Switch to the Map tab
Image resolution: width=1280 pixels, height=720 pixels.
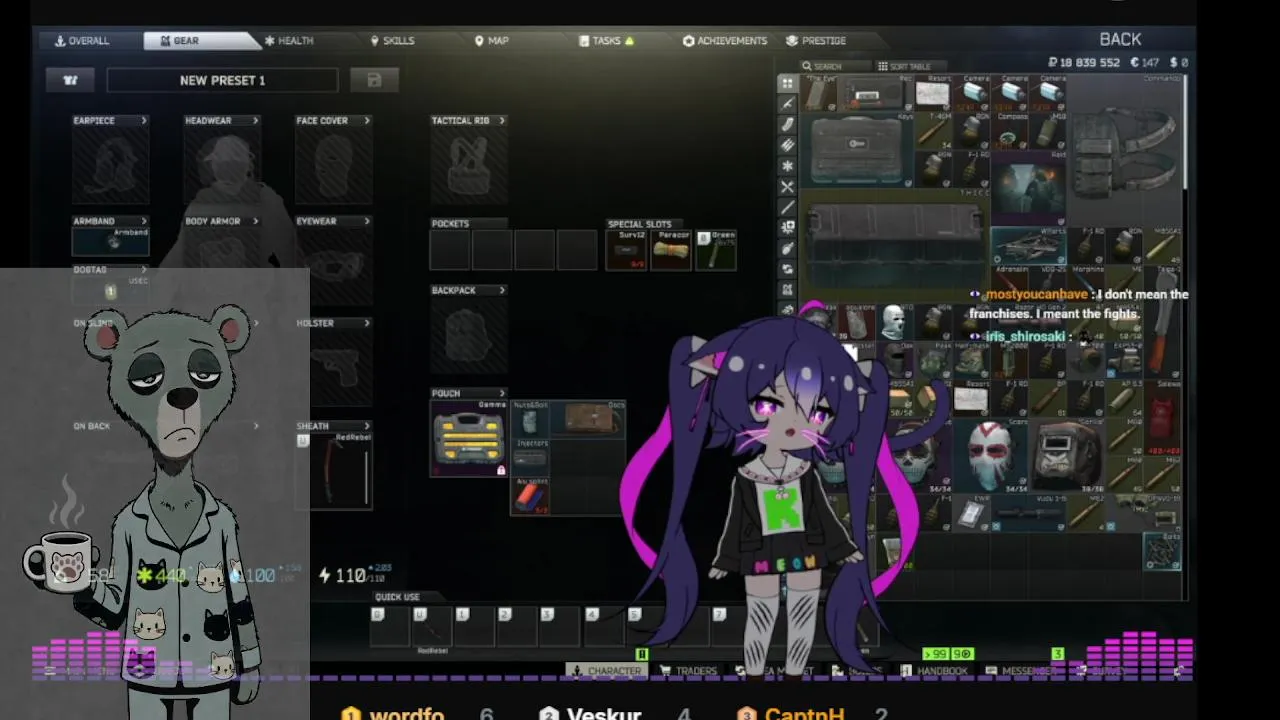pos(491,41)
